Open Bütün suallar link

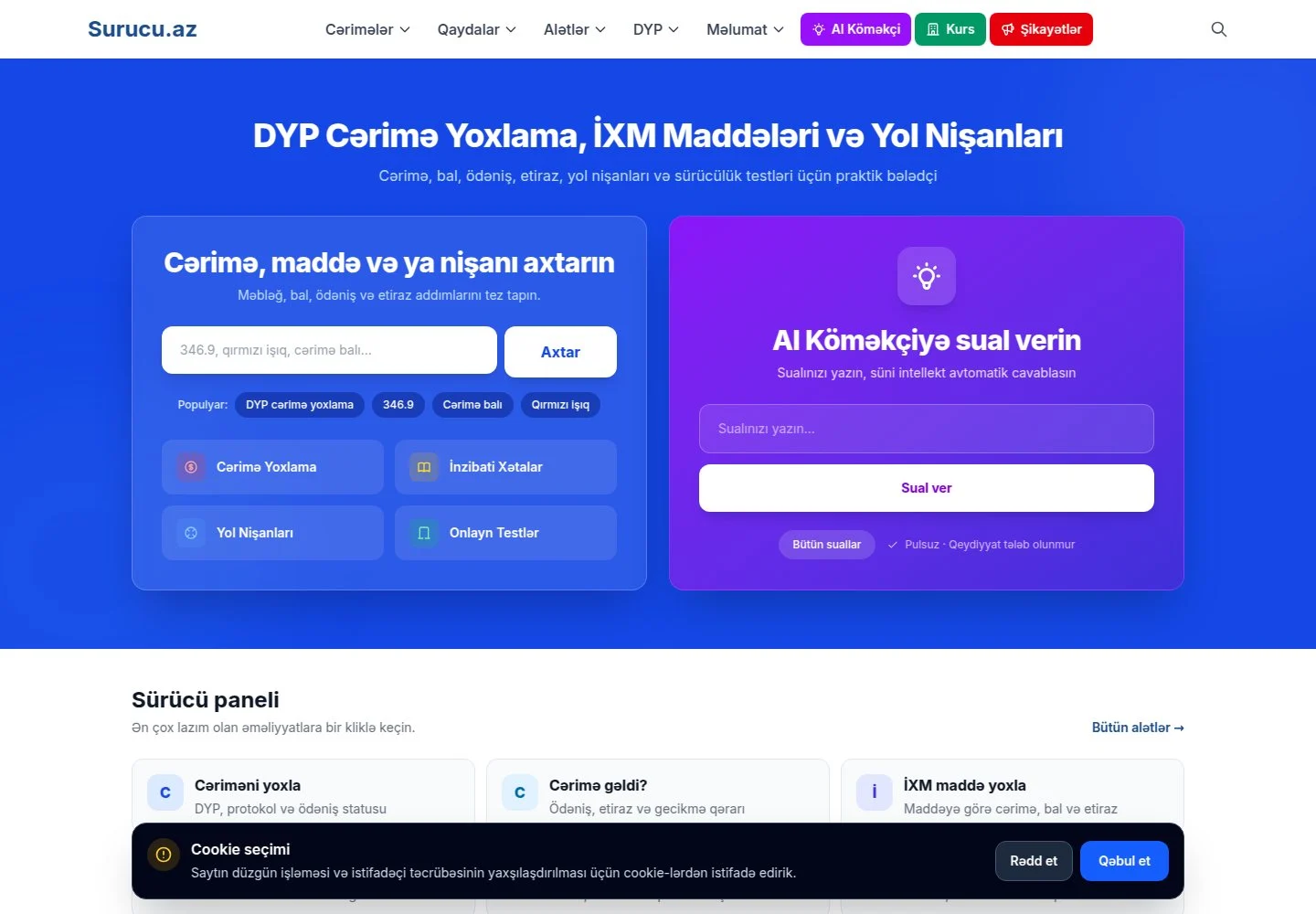tap(827, 545)
